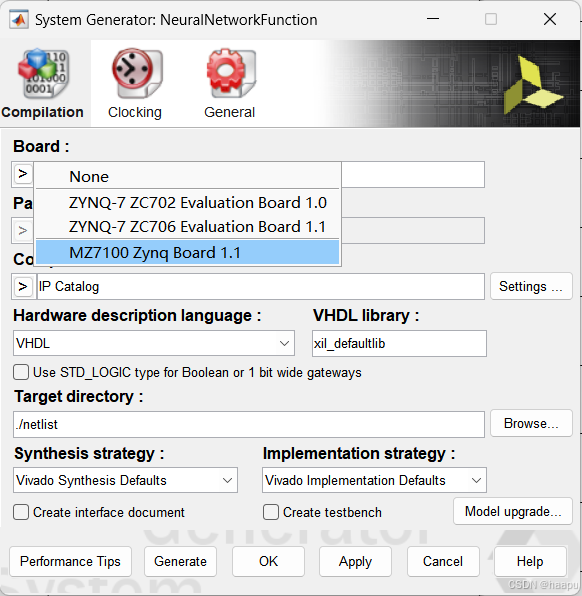Image resolution: width=582 pixels, height=596 pixels.
Task: Switch to the General tab
Action: (230, 84)
